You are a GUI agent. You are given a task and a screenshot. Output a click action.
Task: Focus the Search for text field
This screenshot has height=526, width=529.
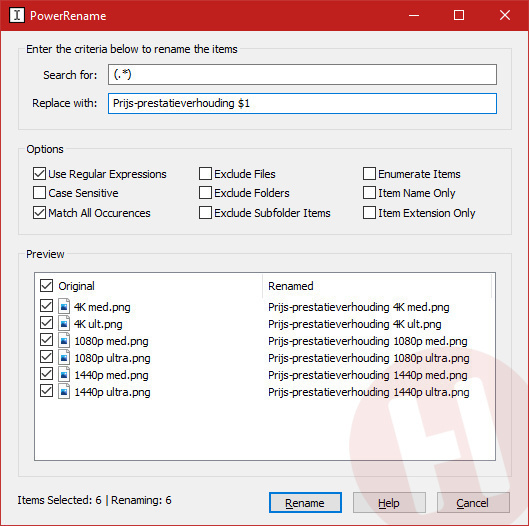click(302, 75)
